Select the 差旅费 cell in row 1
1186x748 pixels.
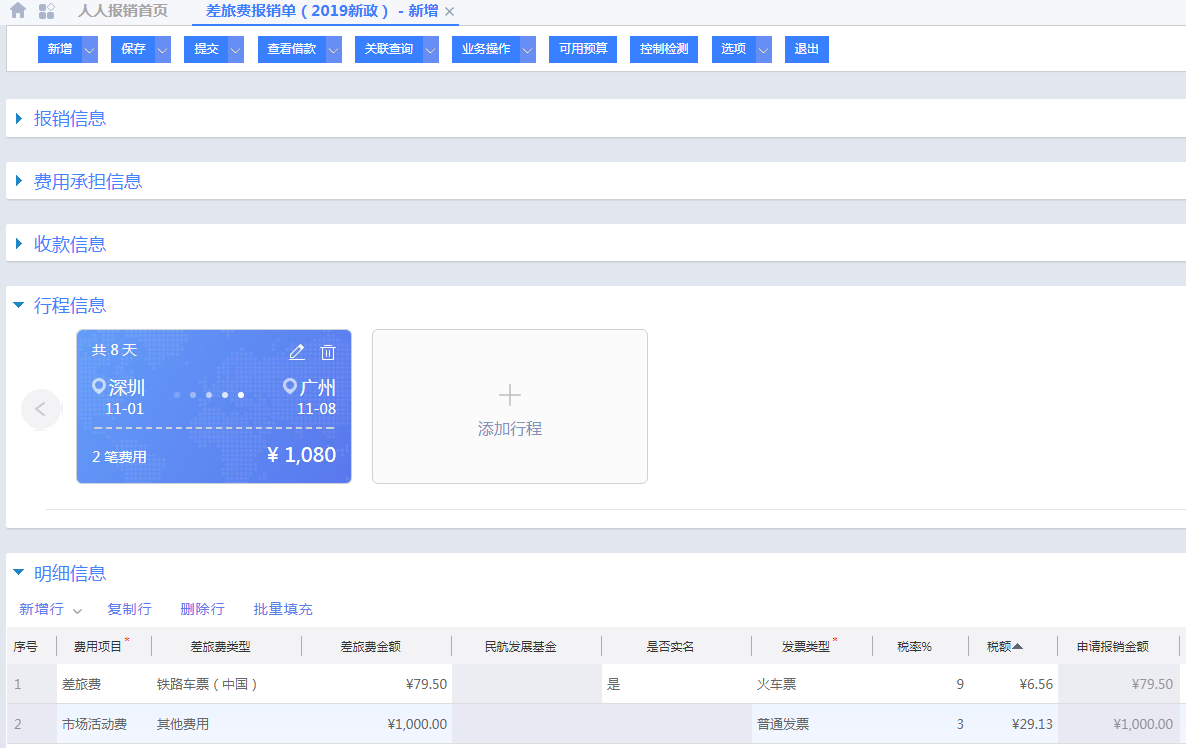(104, 684)
